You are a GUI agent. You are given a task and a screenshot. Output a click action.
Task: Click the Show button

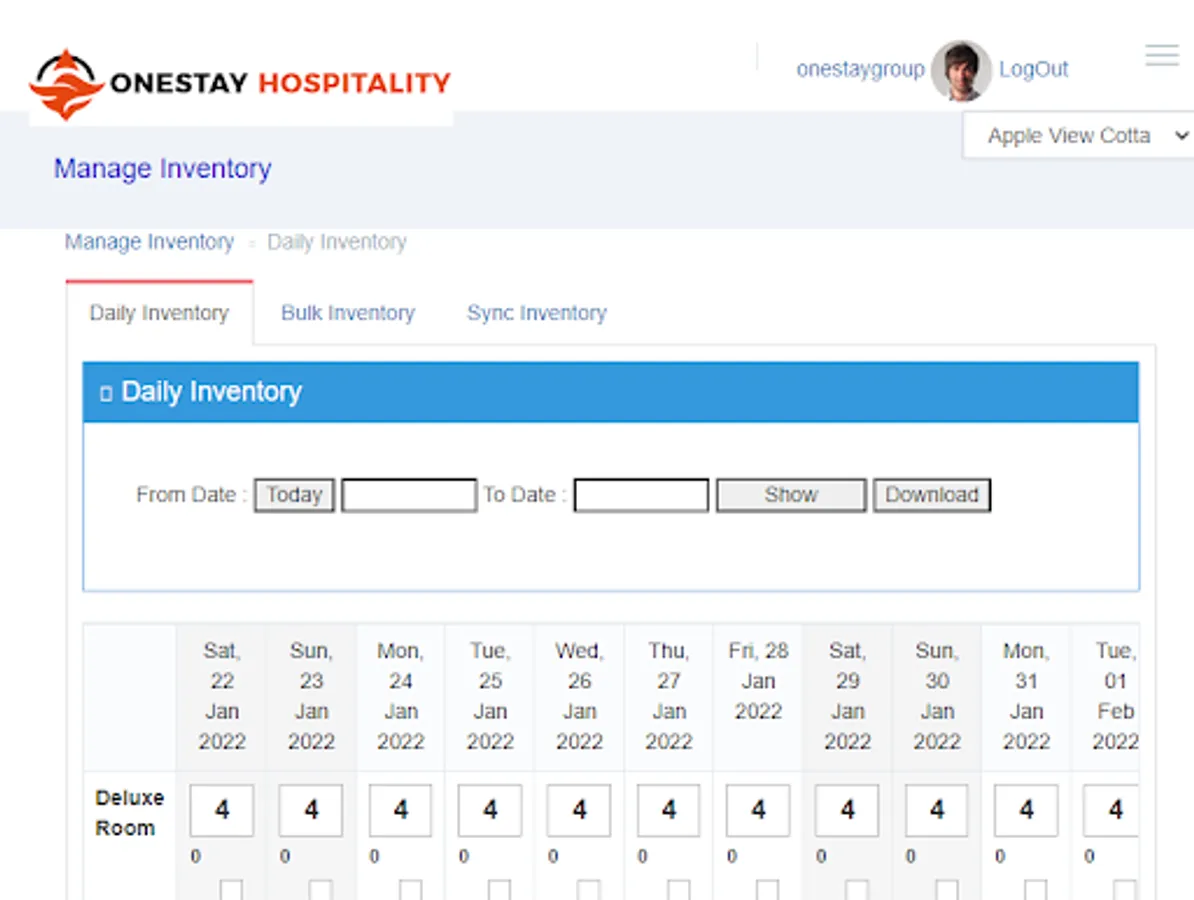click(790, 495)
